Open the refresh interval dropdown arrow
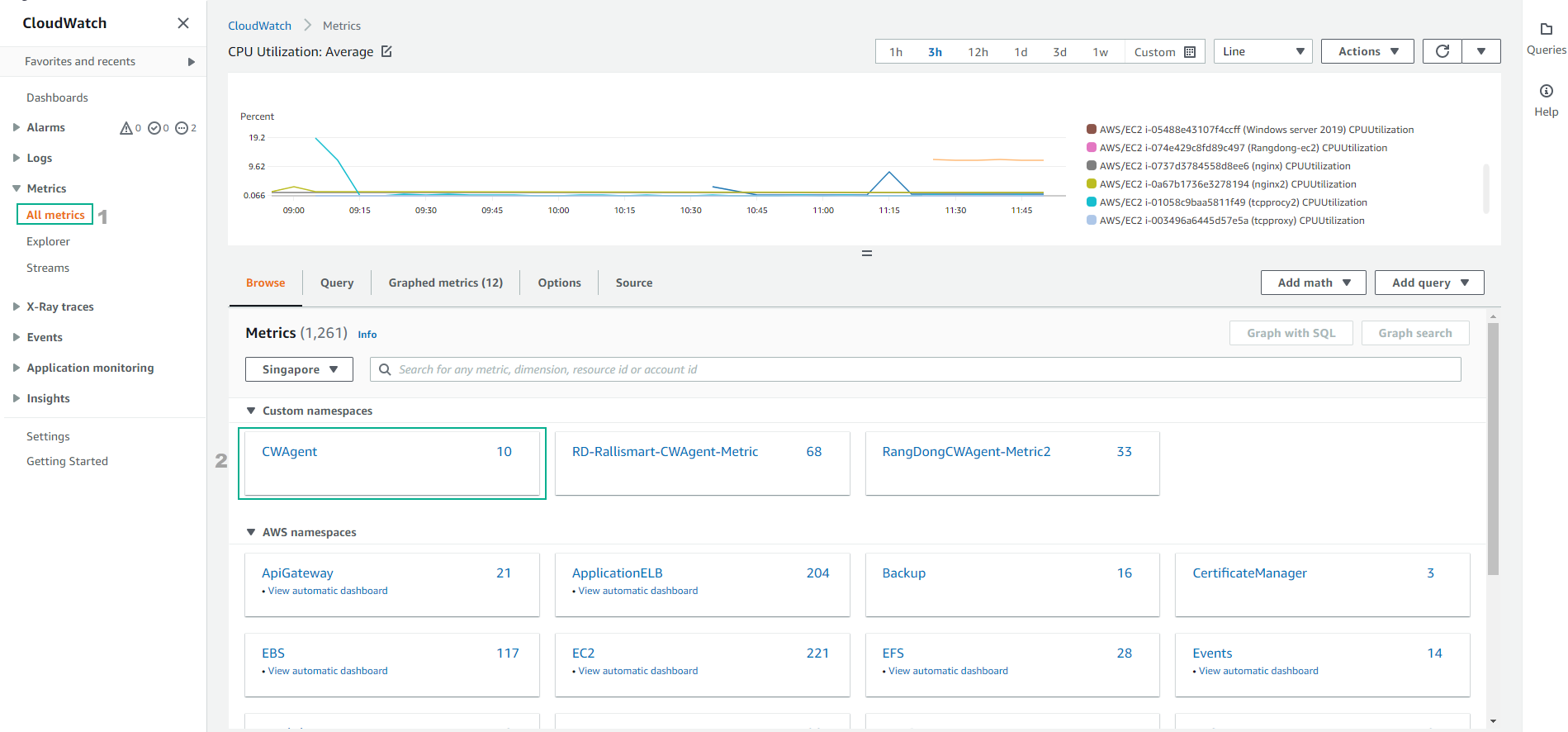This screenshot has width=1568, height=732. 1481,51
